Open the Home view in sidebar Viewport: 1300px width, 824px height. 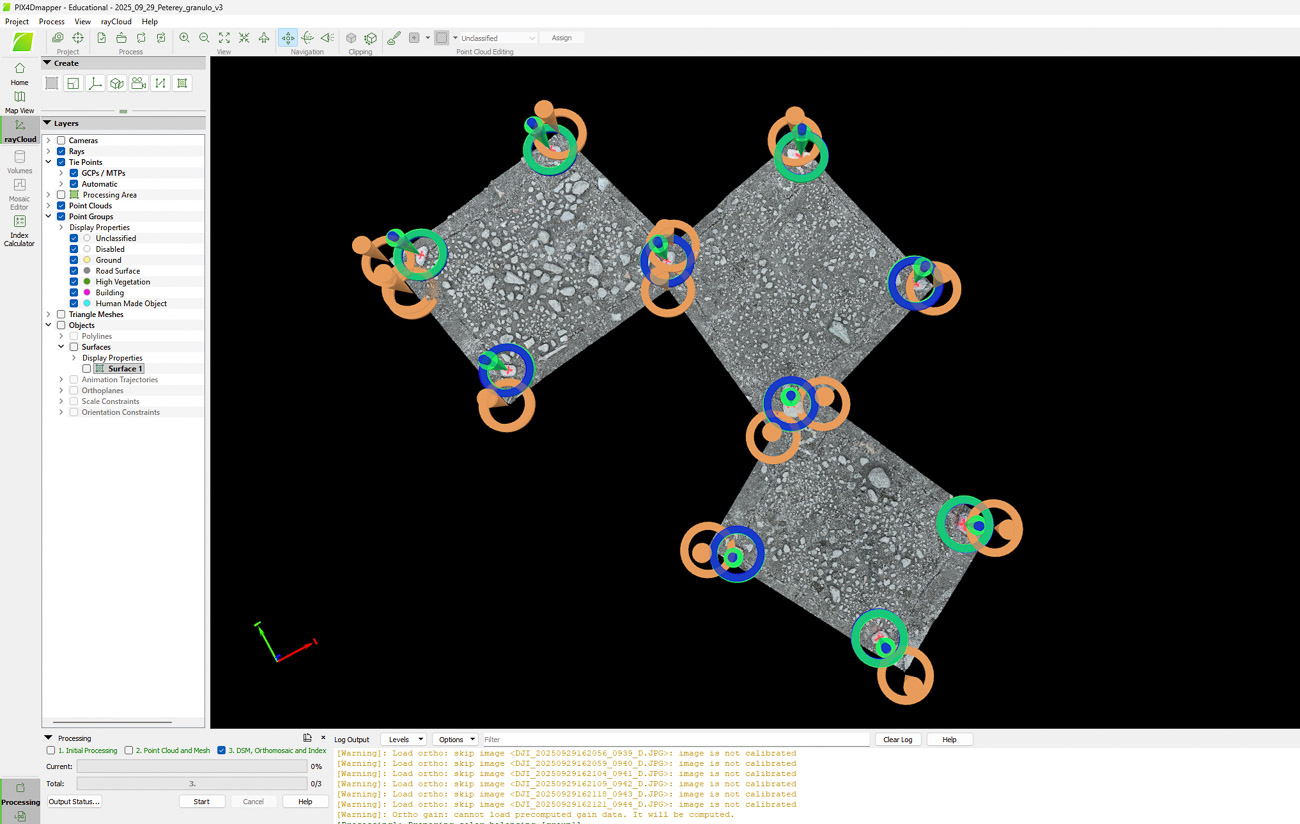pyautogui.click(x=19, y=73)
